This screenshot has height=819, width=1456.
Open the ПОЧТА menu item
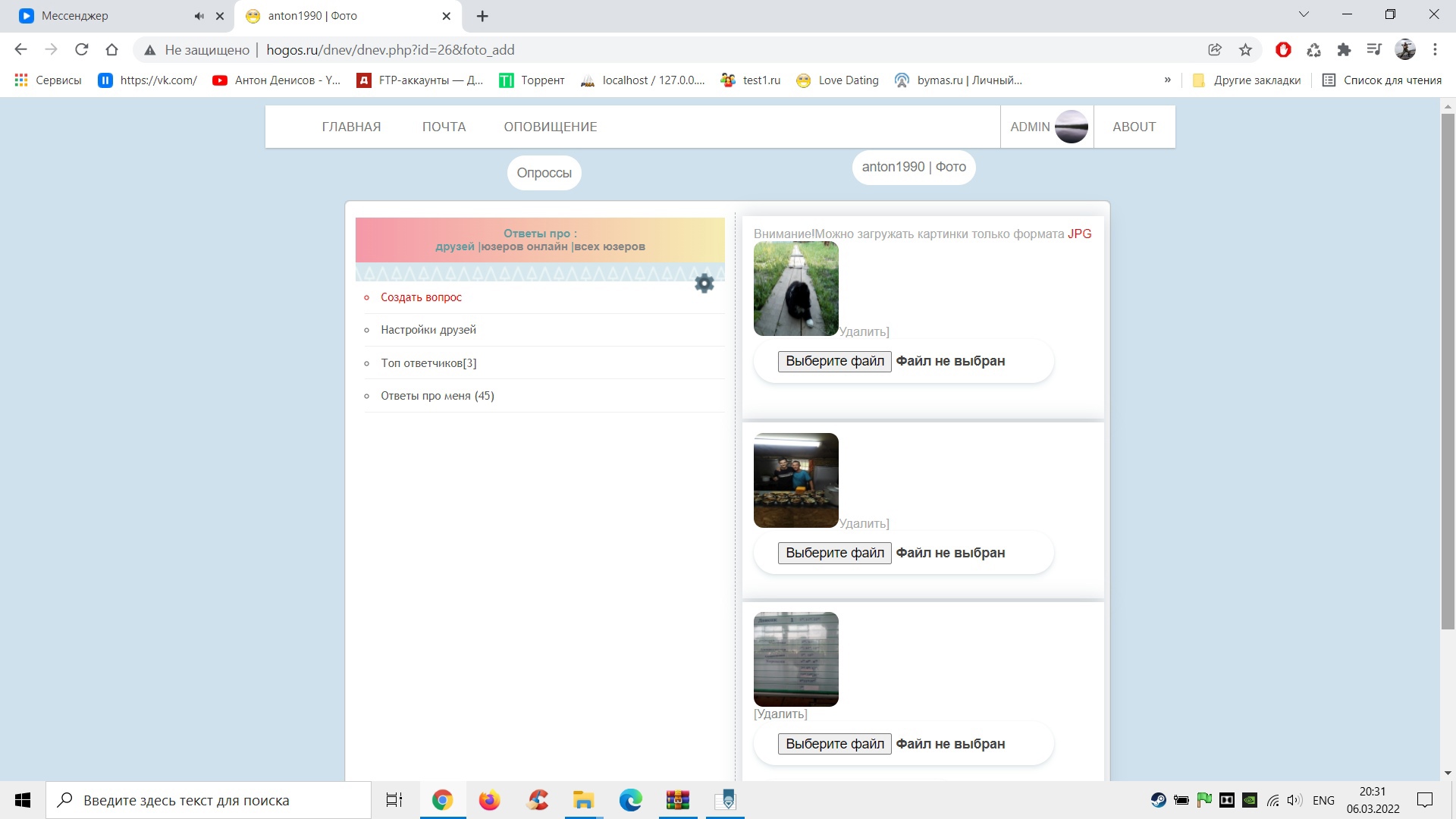coord(444,127)
